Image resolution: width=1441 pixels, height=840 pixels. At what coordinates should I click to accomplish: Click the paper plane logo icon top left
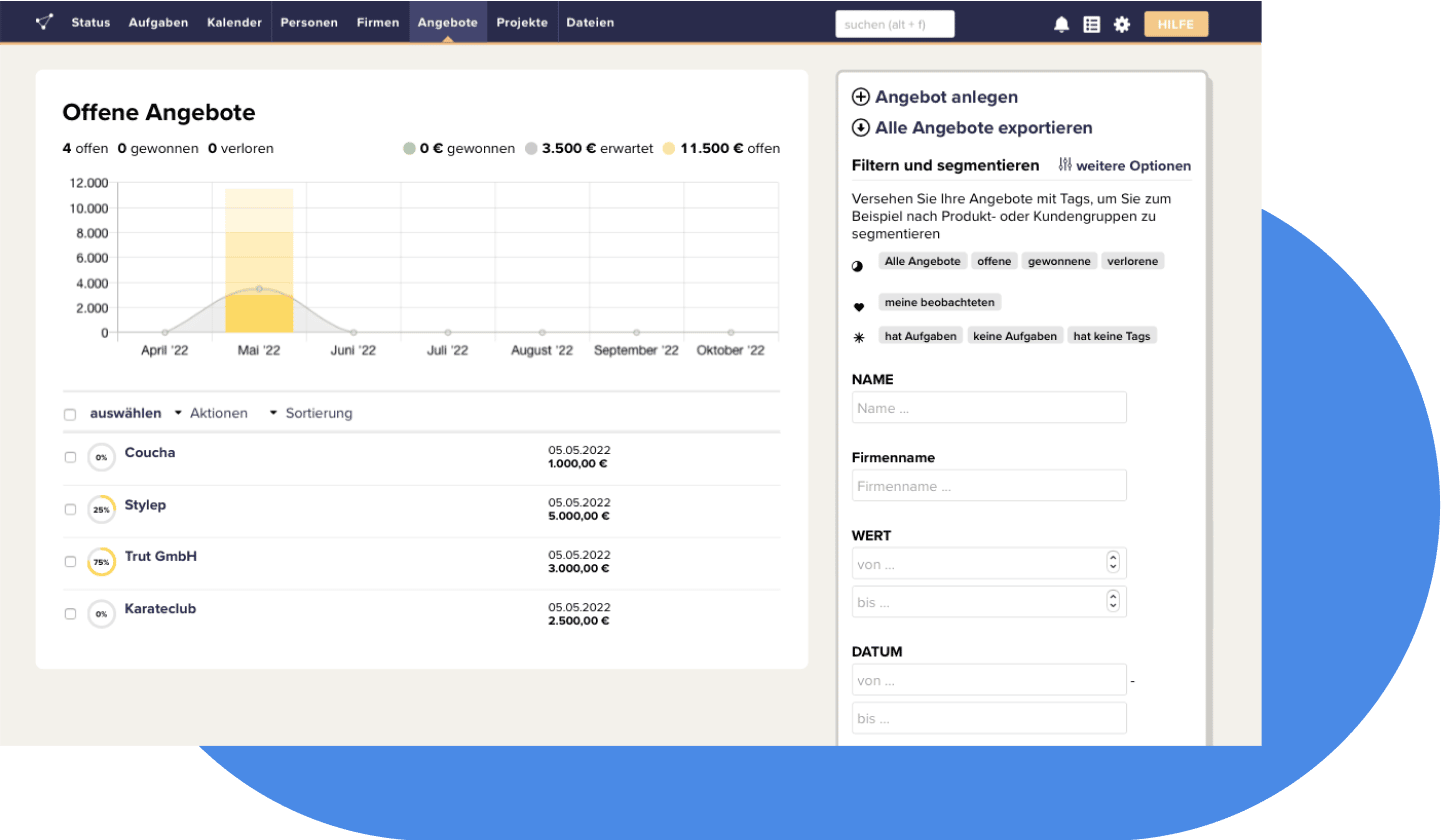pyautogui.click(x=41, y=22)
